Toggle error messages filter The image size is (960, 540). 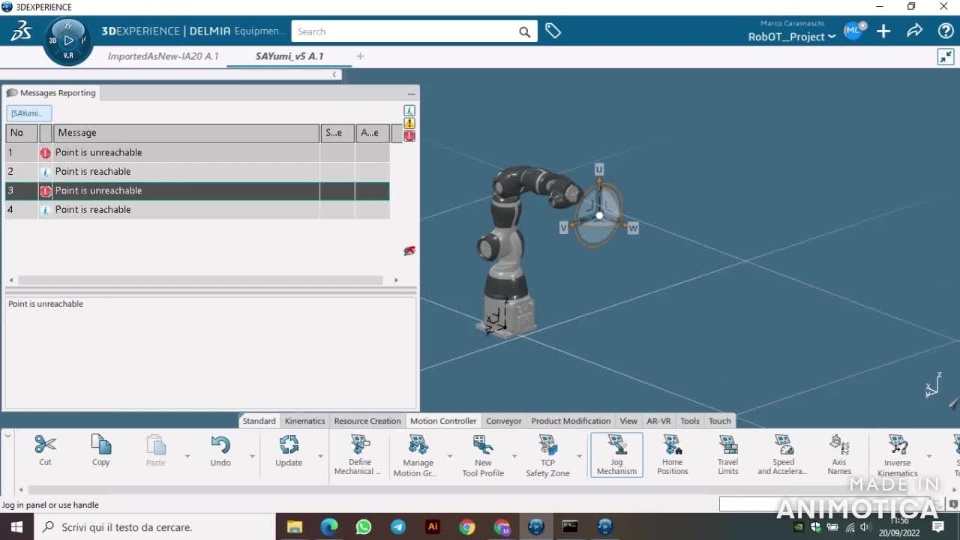coord(409,136)
